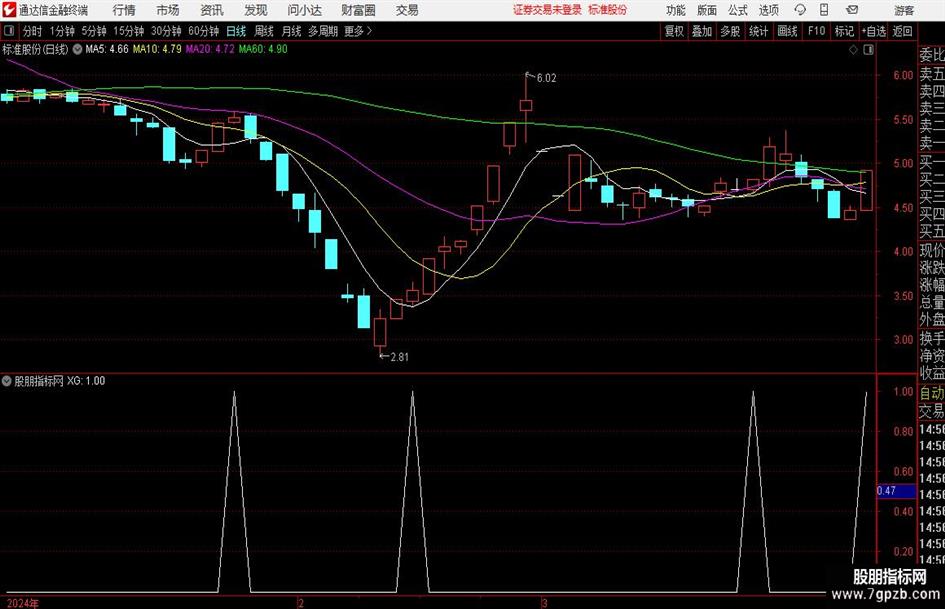Click the 通达信 red logo icon
The image size is (945, 609).
coord(9,10)
